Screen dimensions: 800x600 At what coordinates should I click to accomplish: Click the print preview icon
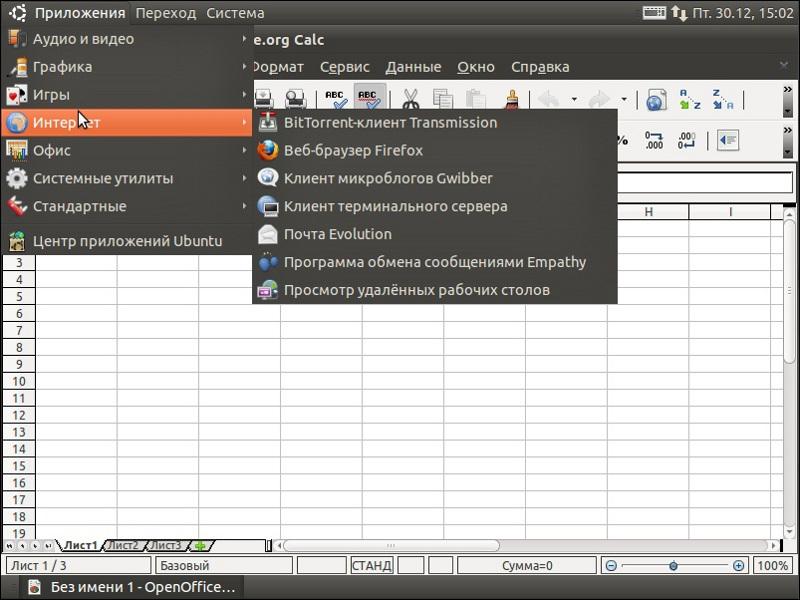[x=295, y=99]
